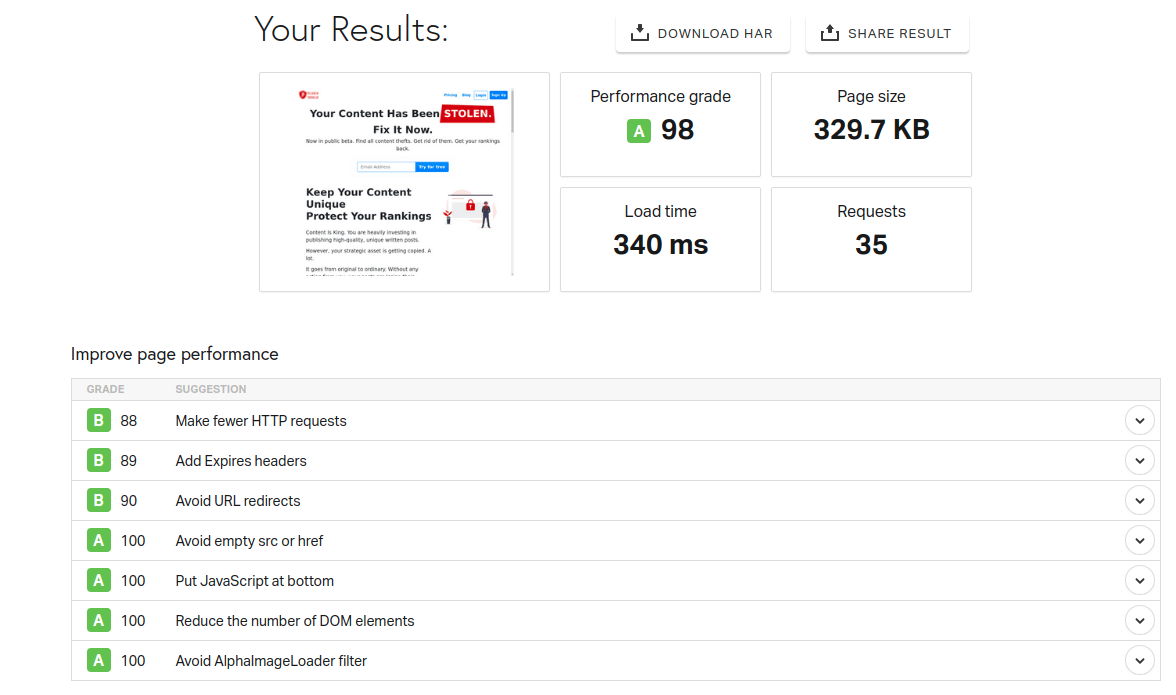This screenshot has height=695, width=1176.
Task: Click the A badge for AlphaImageLoader filter
Action: (98, 661)
